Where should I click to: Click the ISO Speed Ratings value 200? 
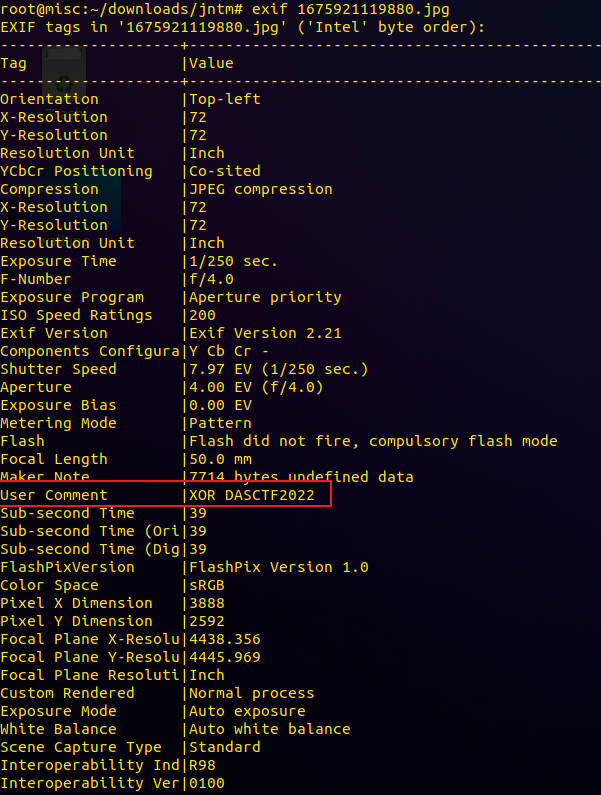[202, 315]
